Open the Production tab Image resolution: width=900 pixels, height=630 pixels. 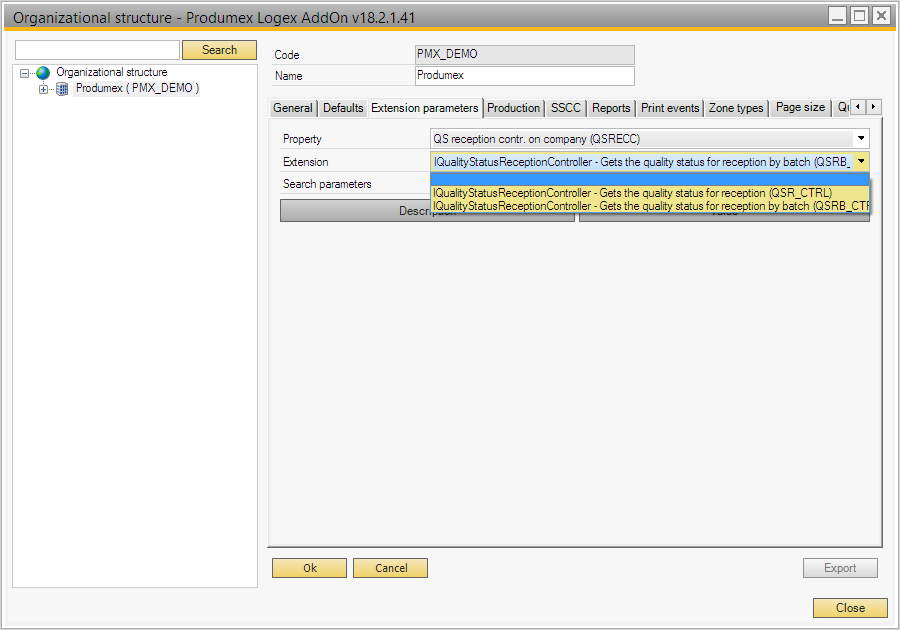click(x=513, y=108)
